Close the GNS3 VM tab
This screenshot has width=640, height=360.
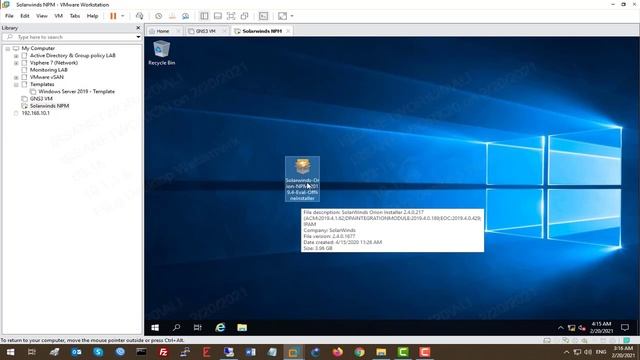coord(224,31)
